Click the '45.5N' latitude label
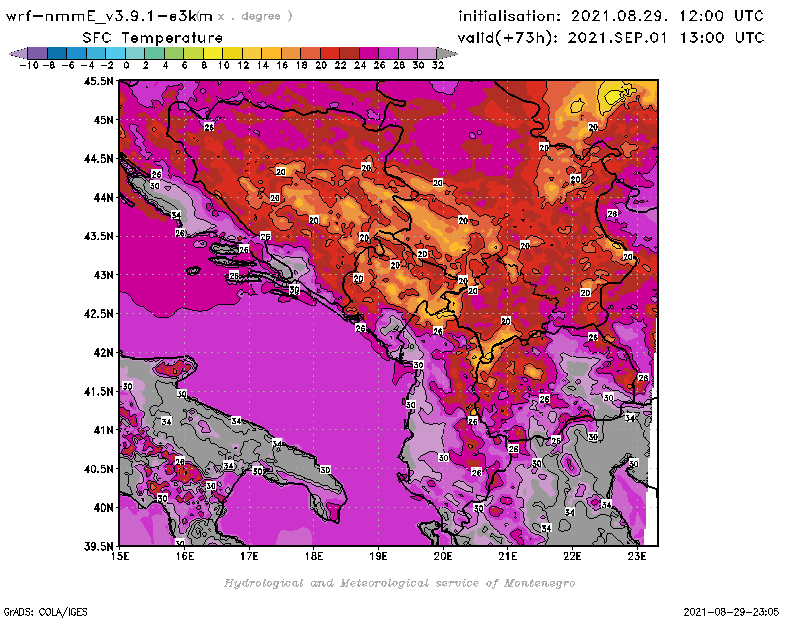This screenshot has width=800, height=618. [99, 81]
